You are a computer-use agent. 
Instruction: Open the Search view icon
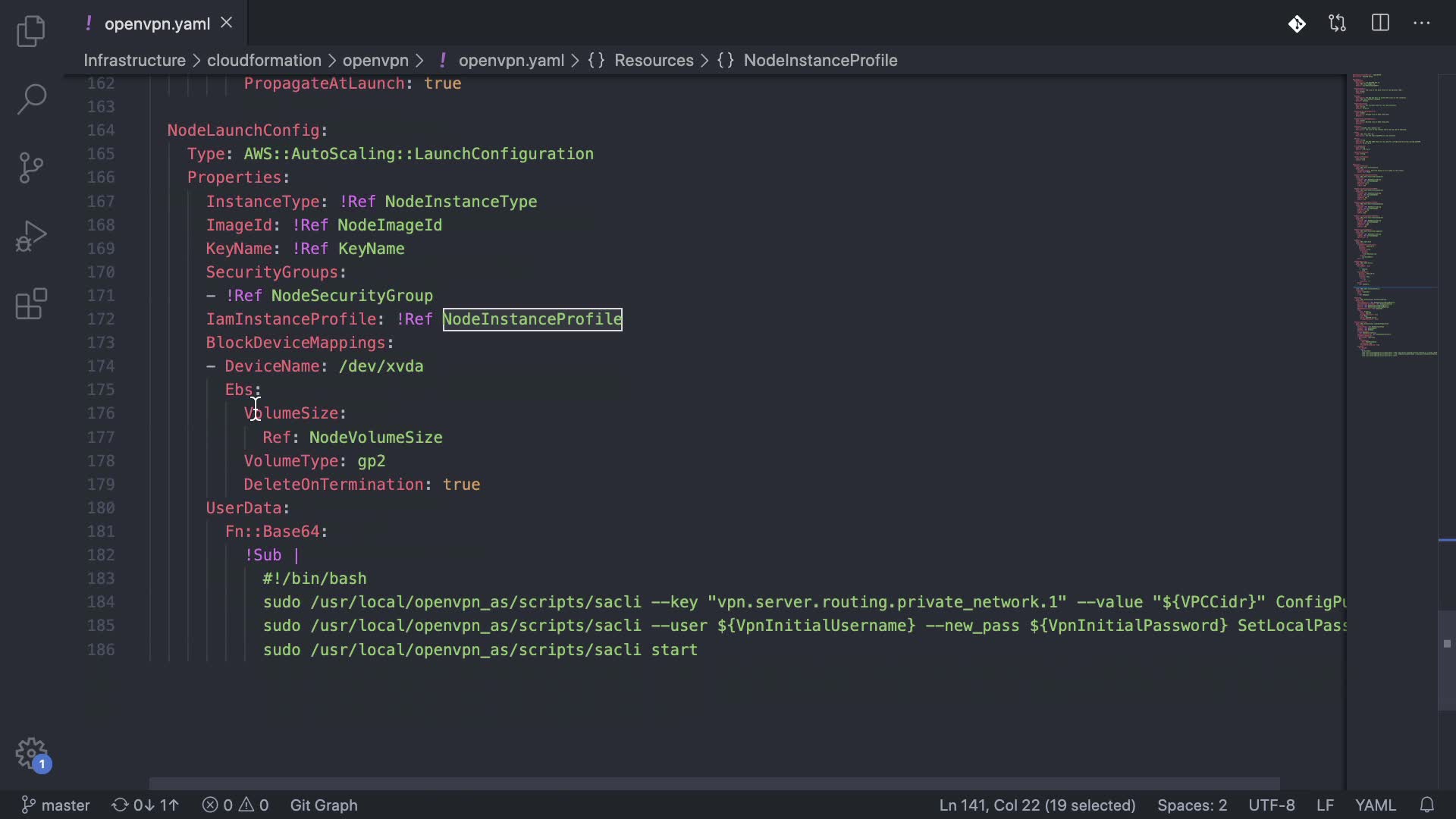click(31, 99)
